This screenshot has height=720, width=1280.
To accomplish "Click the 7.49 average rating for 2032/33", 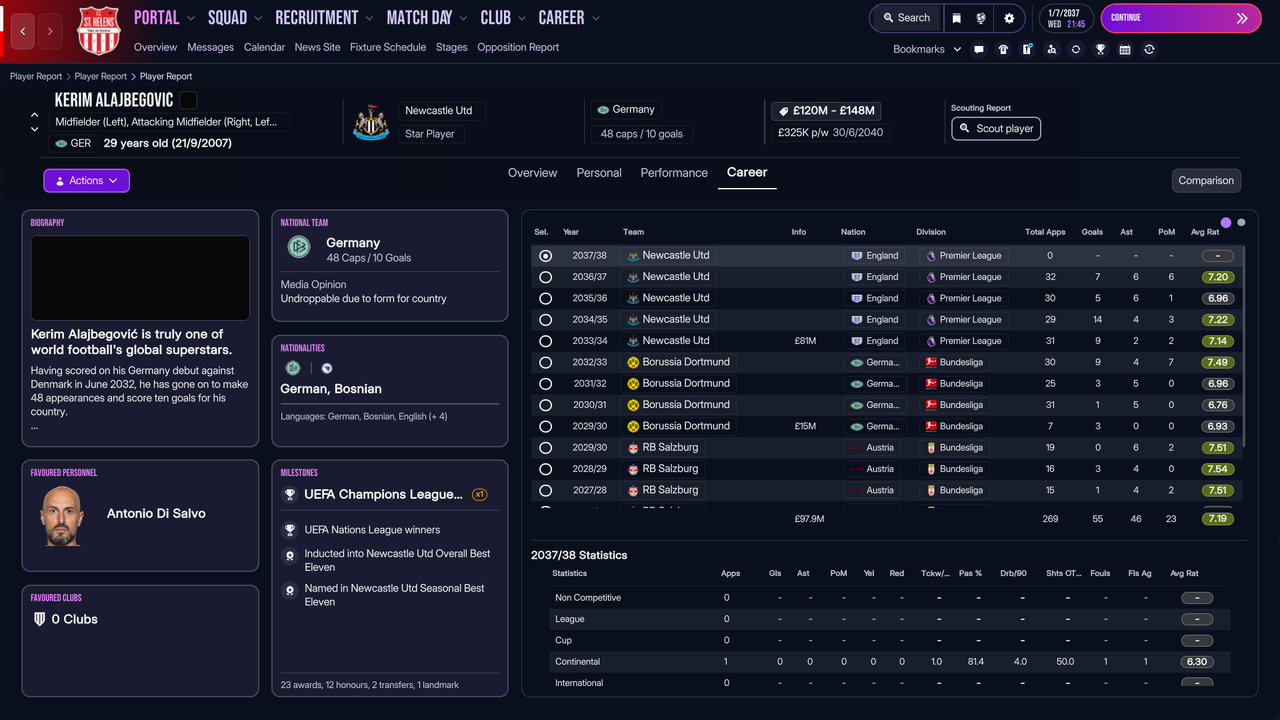I will 1217,362.
